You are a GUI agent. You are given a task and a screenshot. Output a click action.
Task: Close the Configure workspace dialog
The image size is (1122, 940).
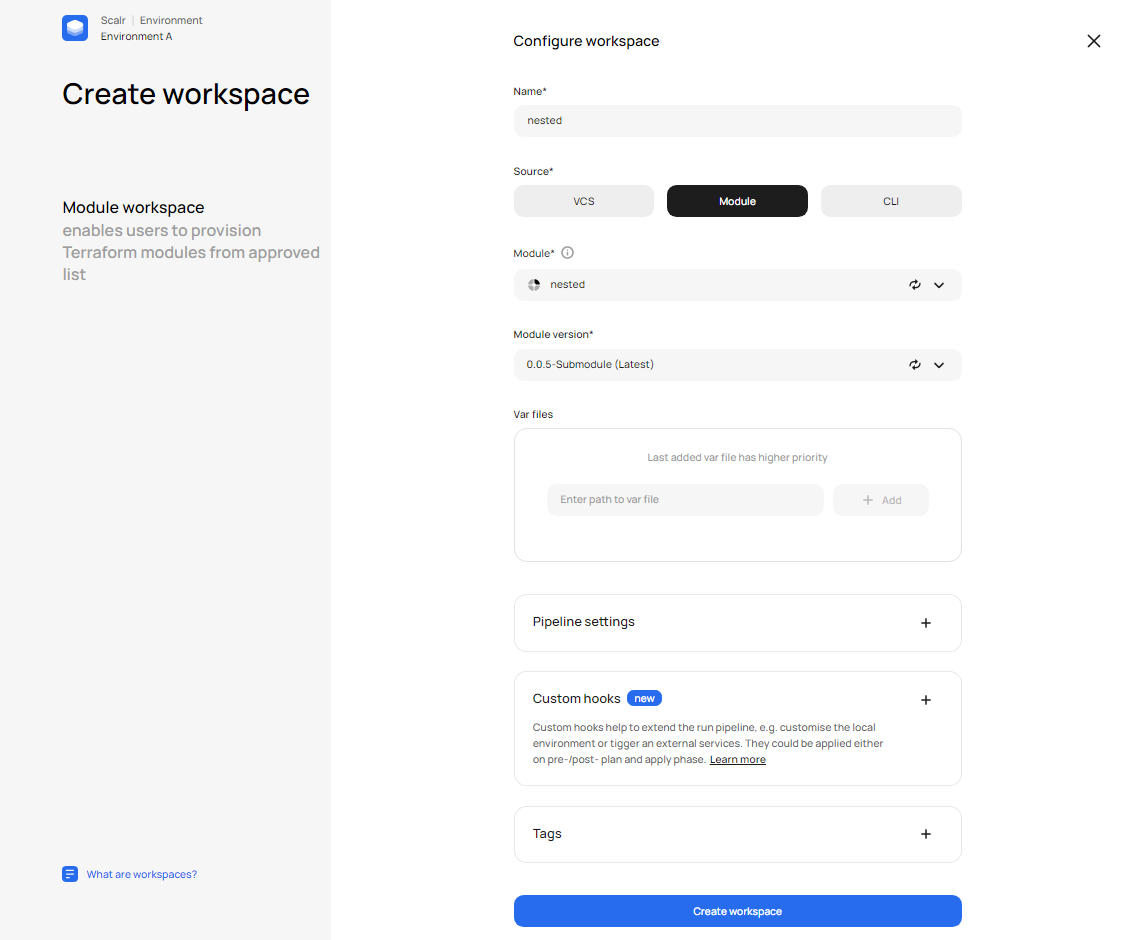coord(1093,41)
